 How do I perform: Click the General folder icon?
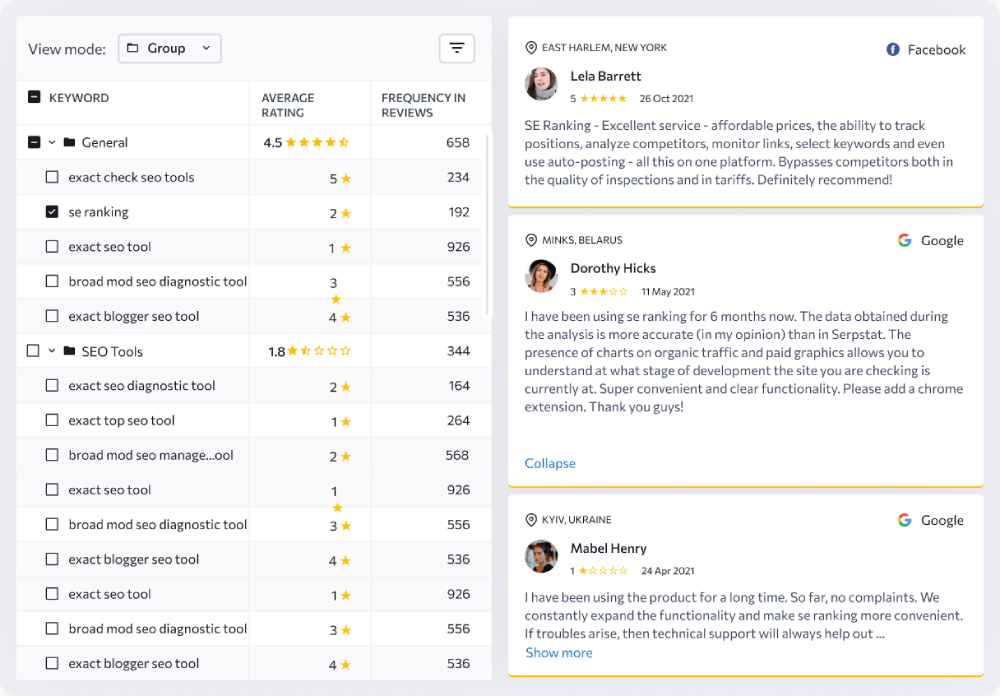(x=70, y=142)
